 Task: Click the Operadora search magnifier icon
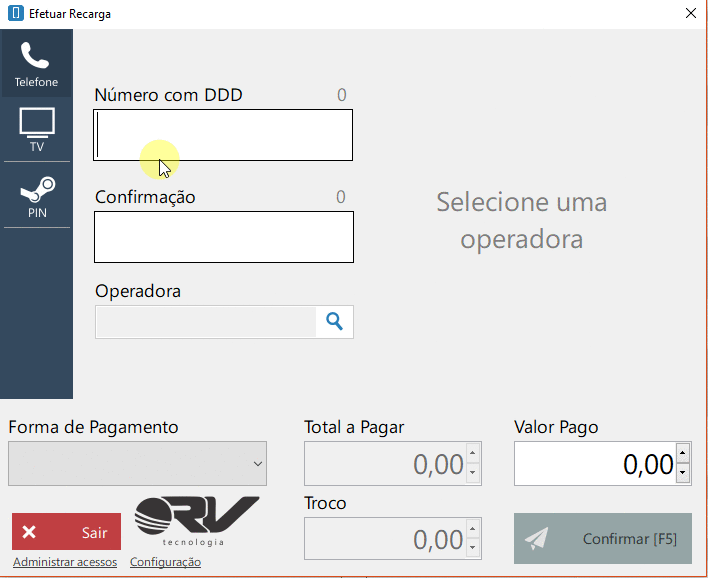pos(335,322)
